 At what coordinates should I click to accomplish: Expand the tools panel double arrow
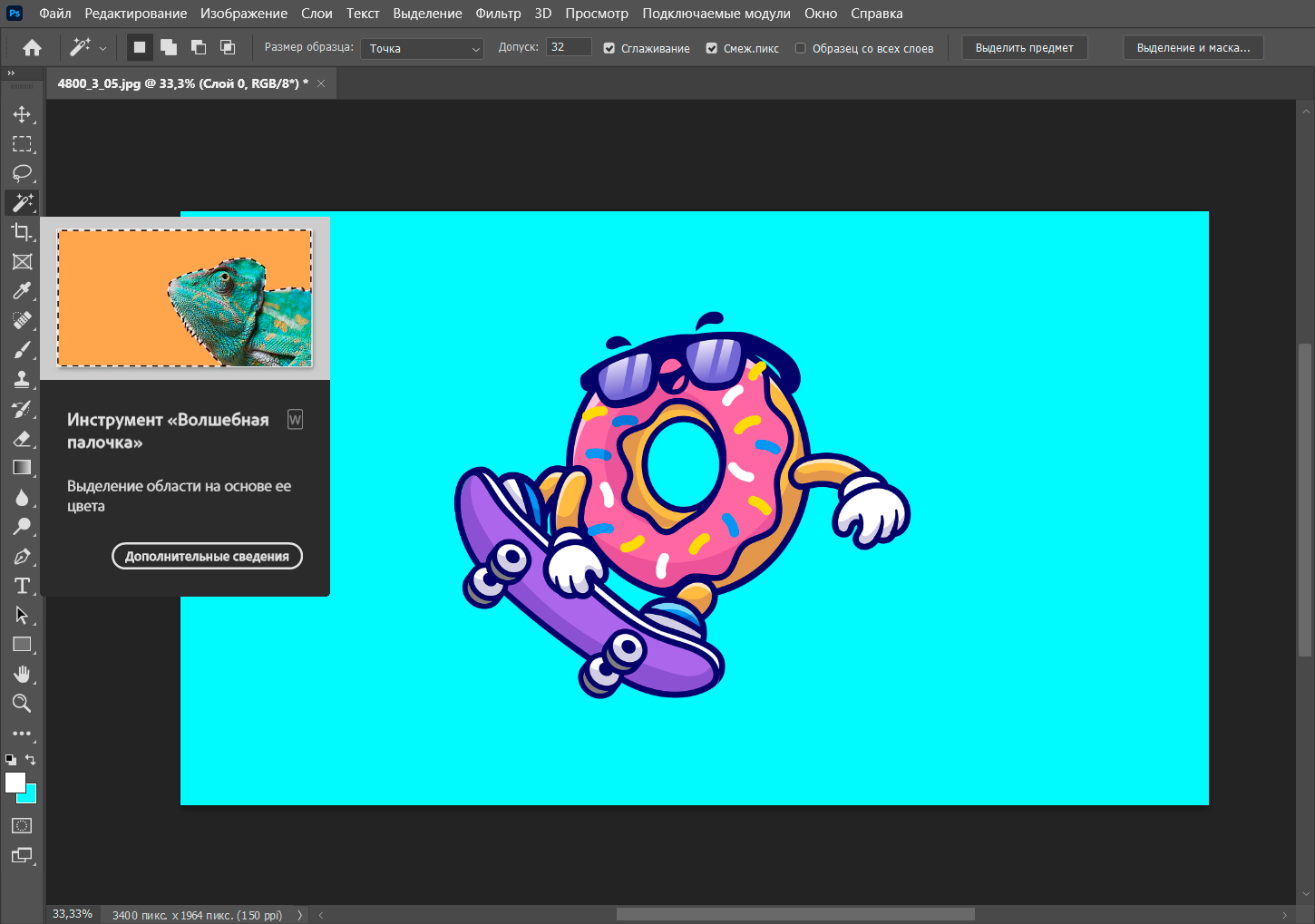coord(11,73)
